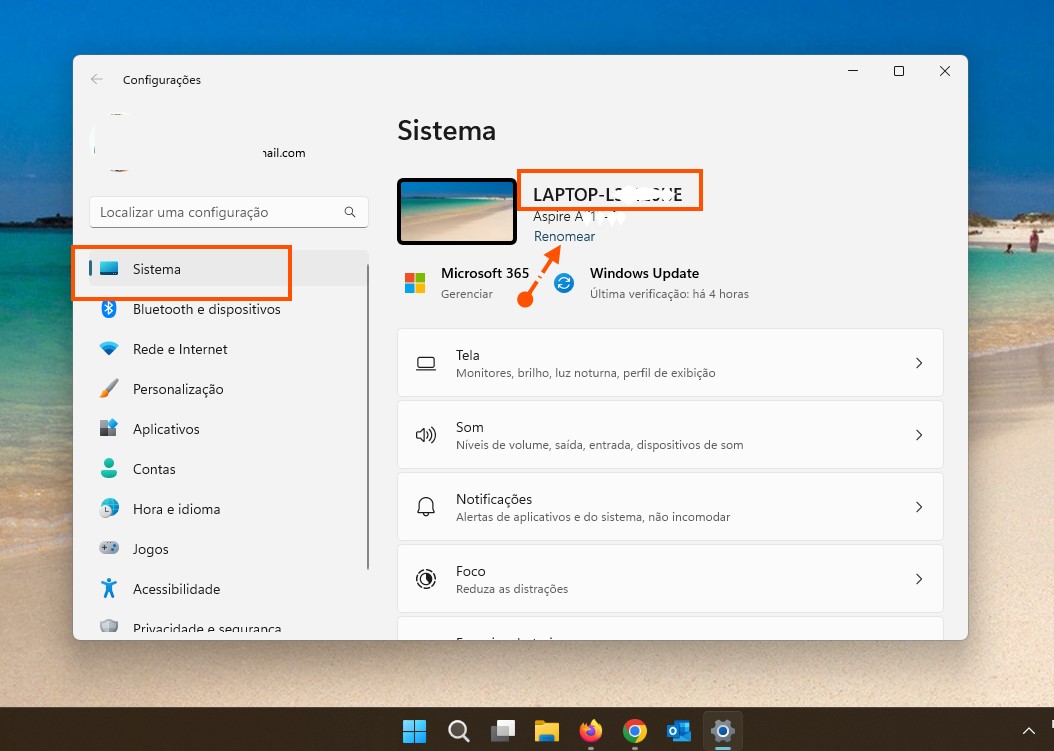Click Gerenciar under Microsoft 365

pyautogui.click(x=467, y=294)
